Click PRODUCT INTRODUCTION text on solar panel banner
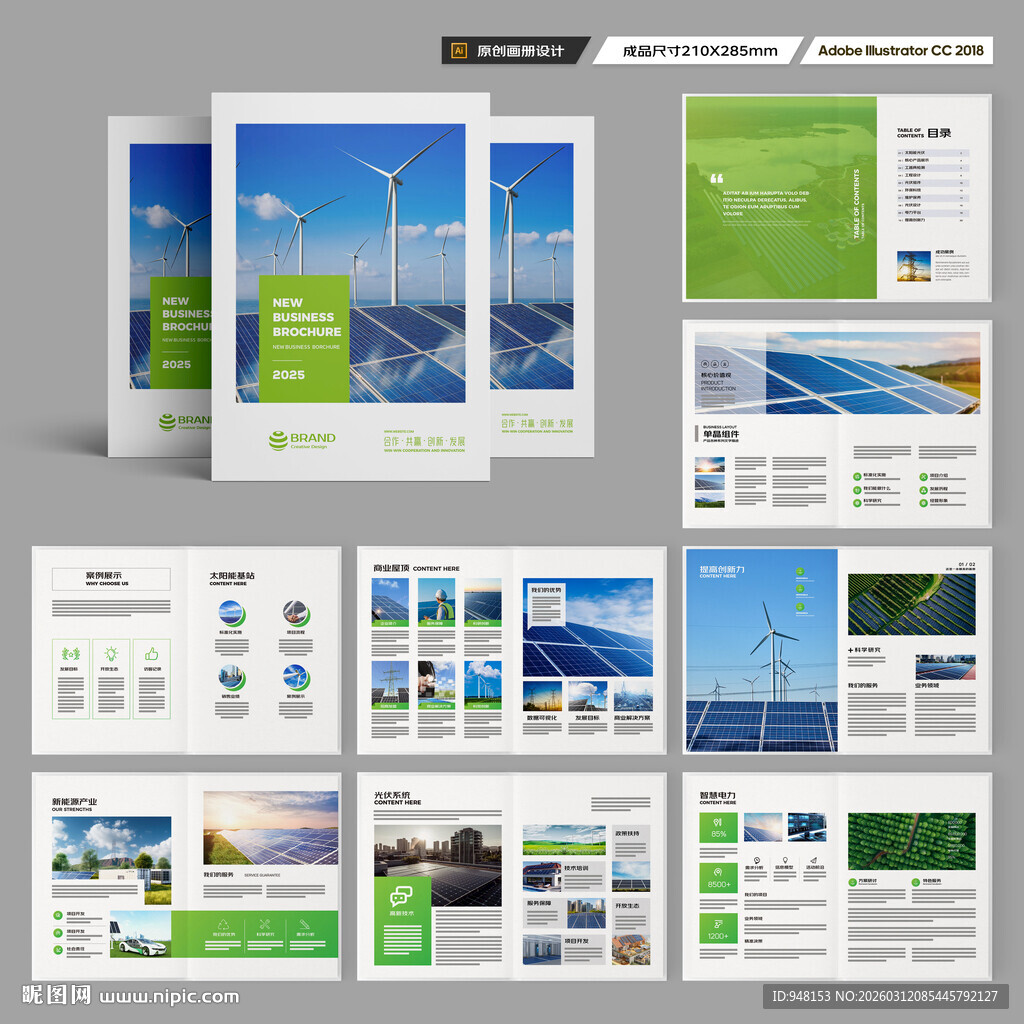Image resolution: width=1024 pixels, height=1024 pixels. point(718,385)
